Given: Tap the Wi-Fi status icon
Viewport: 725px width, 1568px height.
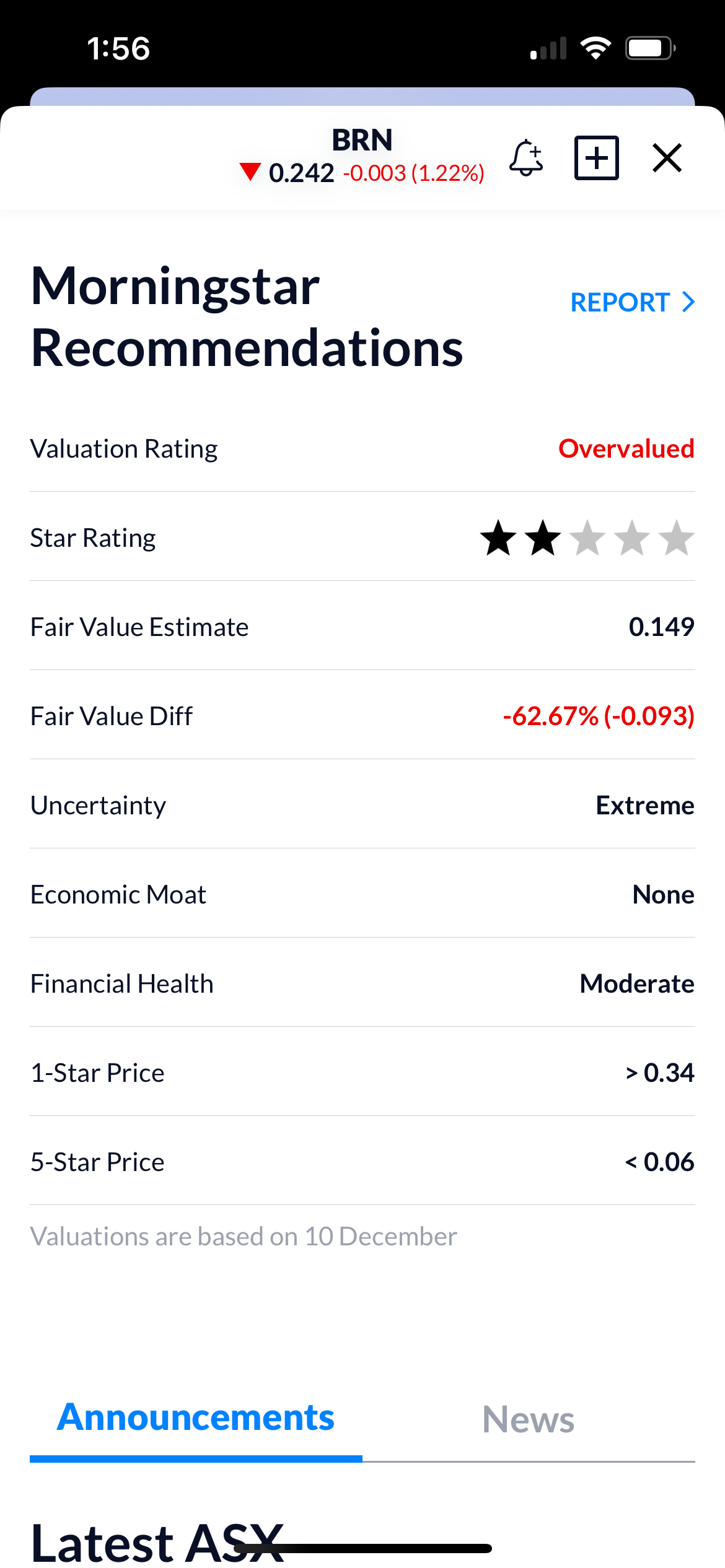Looking at the screenshot, I should pos(595,48).
